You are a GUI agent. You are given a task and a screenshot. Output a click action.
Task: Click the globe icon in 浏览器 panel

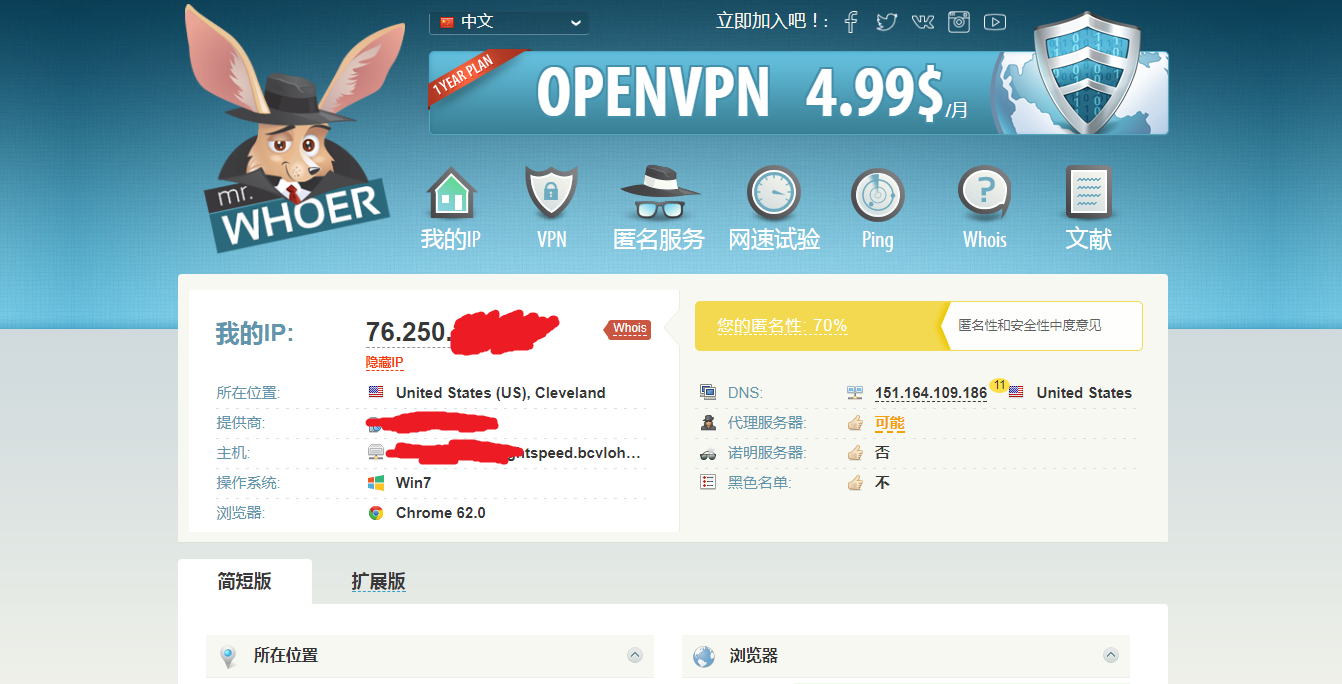[x=704, y=657]
